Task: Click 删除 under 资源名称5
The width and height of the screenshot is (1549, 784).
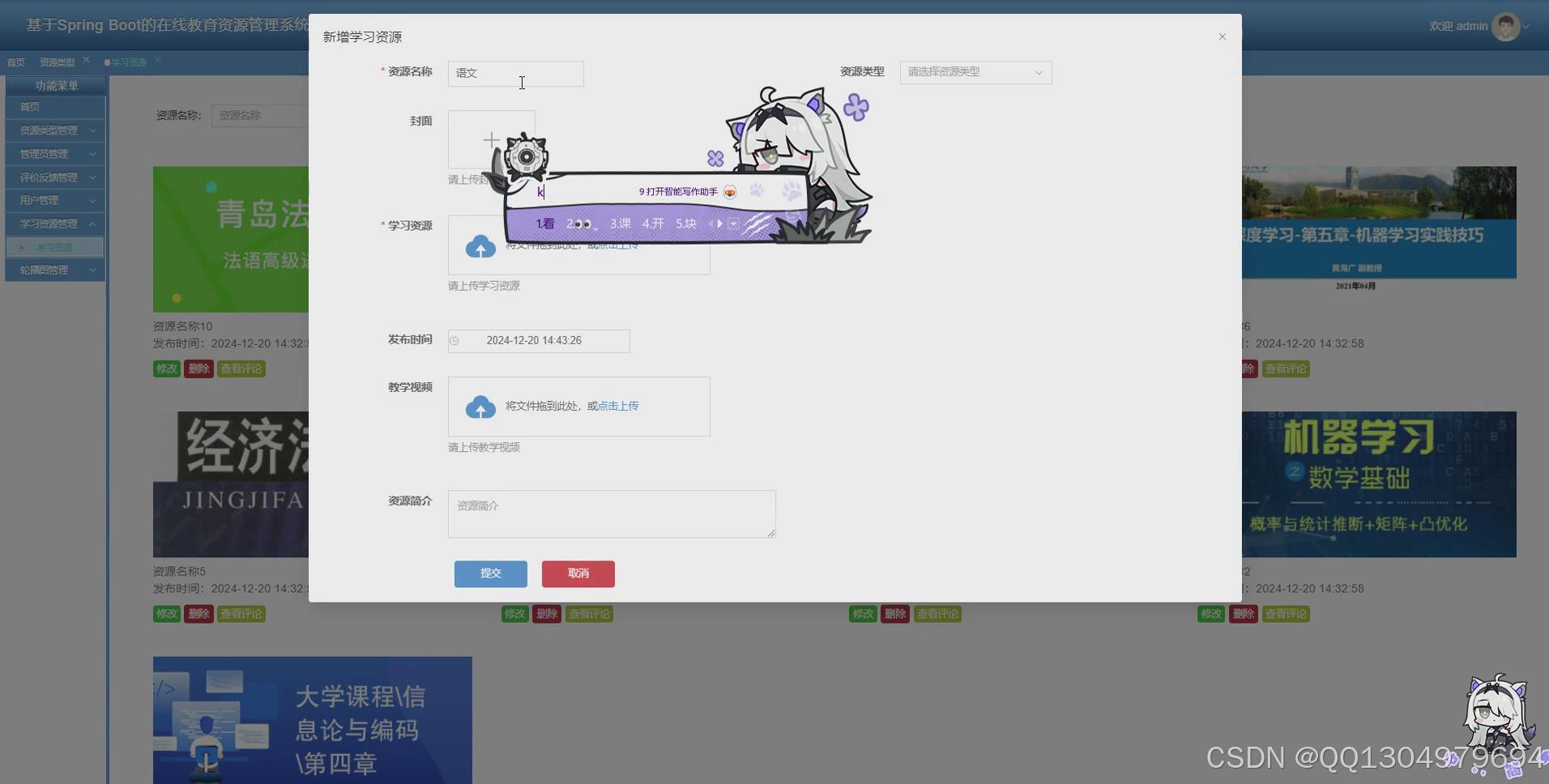Action: tap(198, 614)
